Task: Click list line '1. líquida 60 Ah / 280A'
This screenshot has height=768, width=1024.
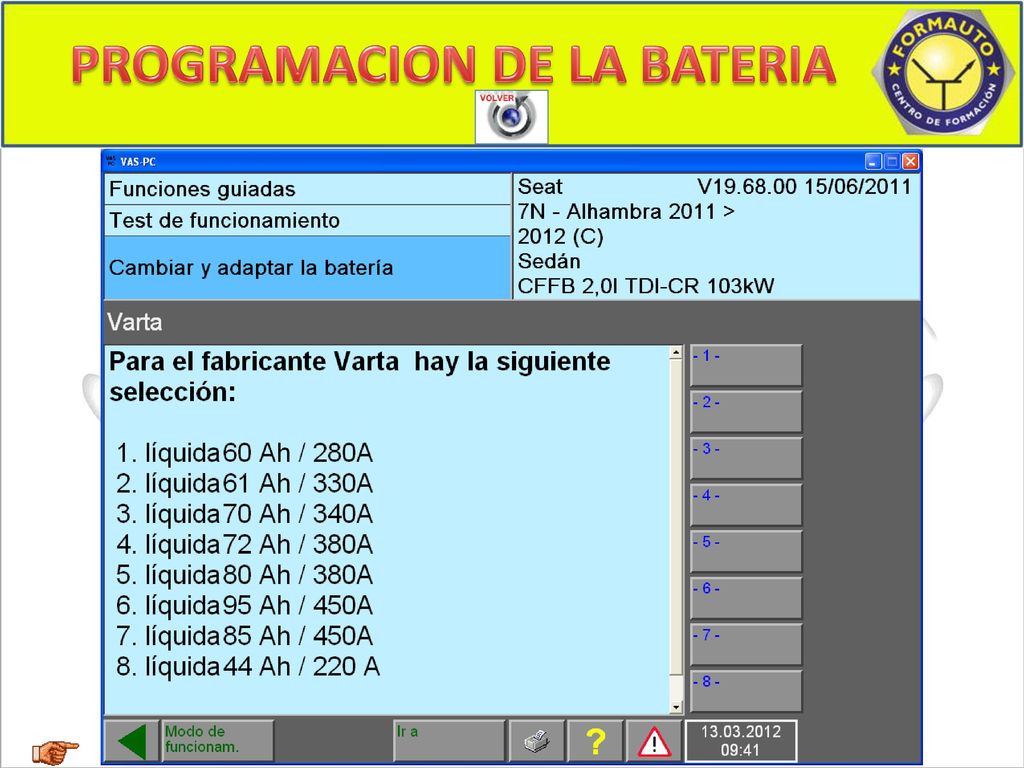Action: [244, 453]
